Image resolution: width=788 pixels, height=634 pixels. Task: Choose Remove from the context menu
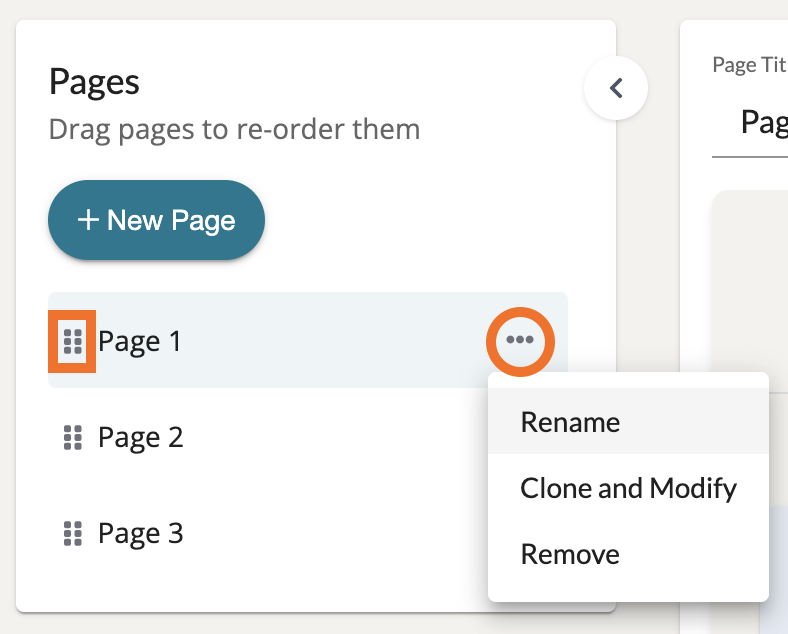pyautogui.click(x=628, y=554)
